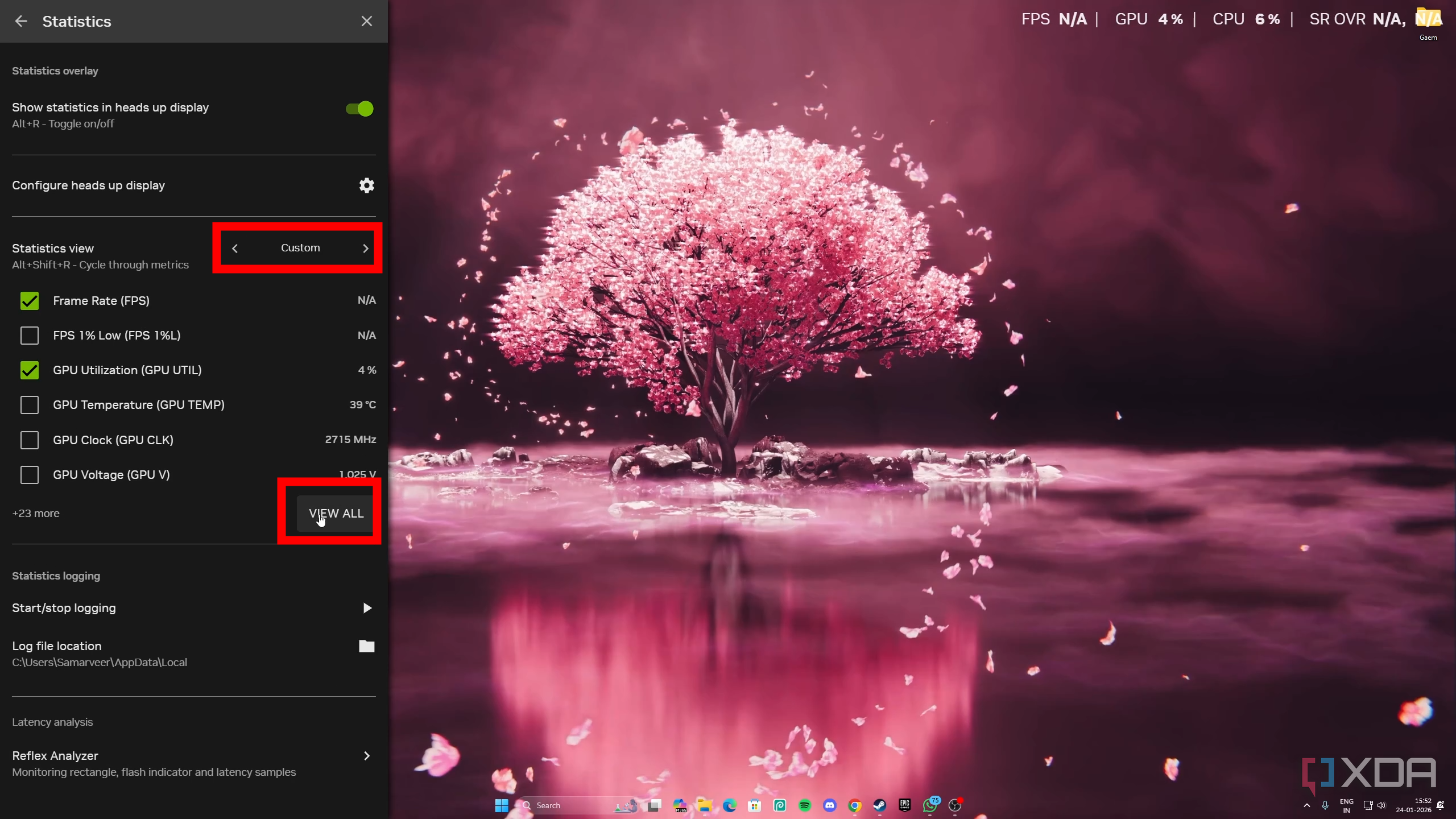
Task: Open WhatsApp from taskbar
Action: 930,805
